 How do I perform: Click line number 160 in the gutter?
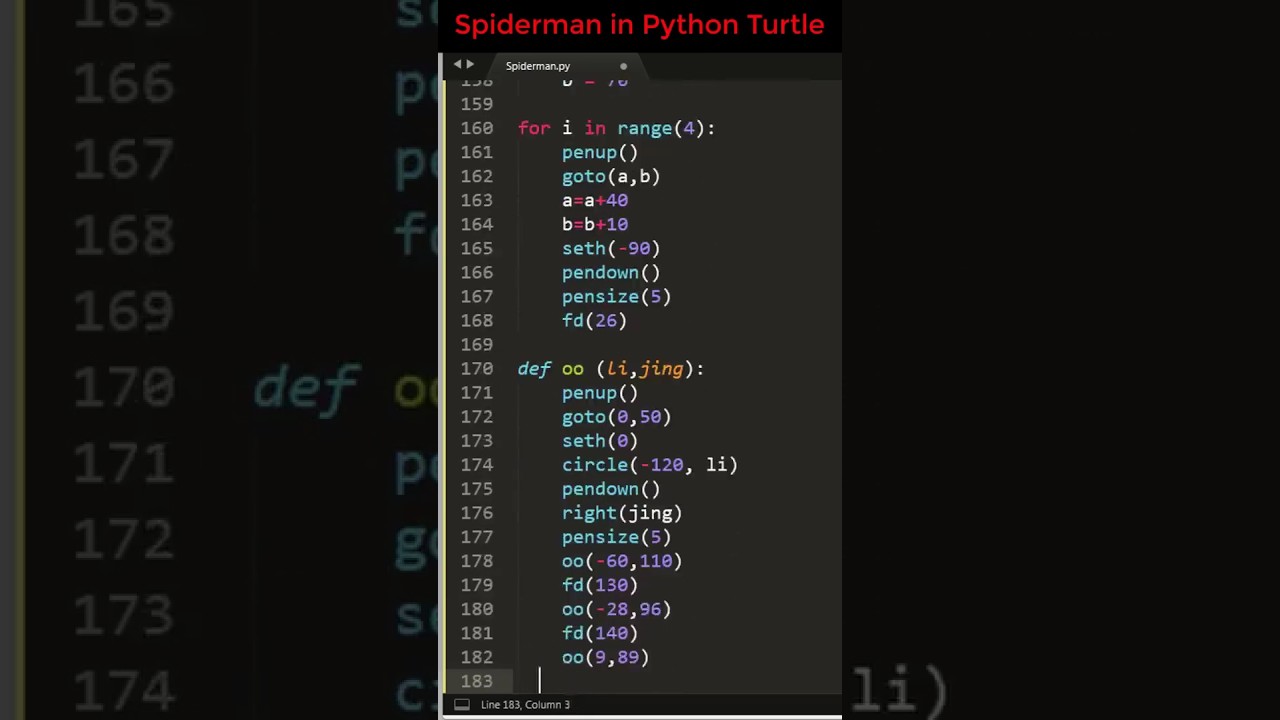(477, 128)
